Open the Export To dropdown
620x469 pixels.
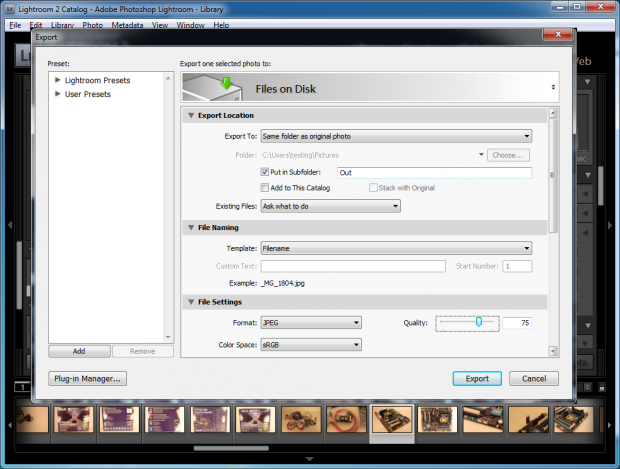(396, 136)
